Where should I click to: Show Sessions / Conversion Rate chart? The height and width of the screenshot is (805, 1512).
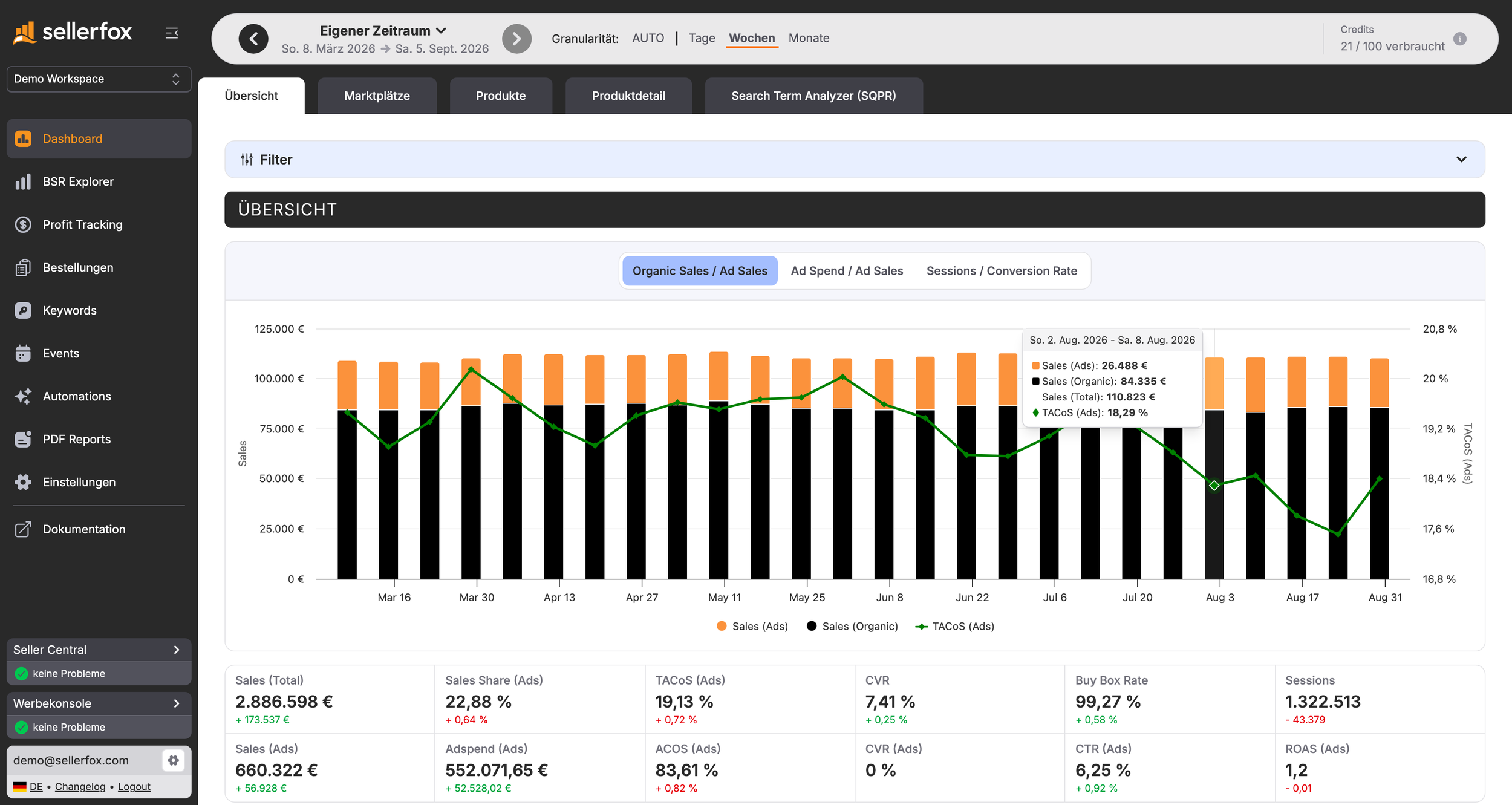(x=1002, y=271)
